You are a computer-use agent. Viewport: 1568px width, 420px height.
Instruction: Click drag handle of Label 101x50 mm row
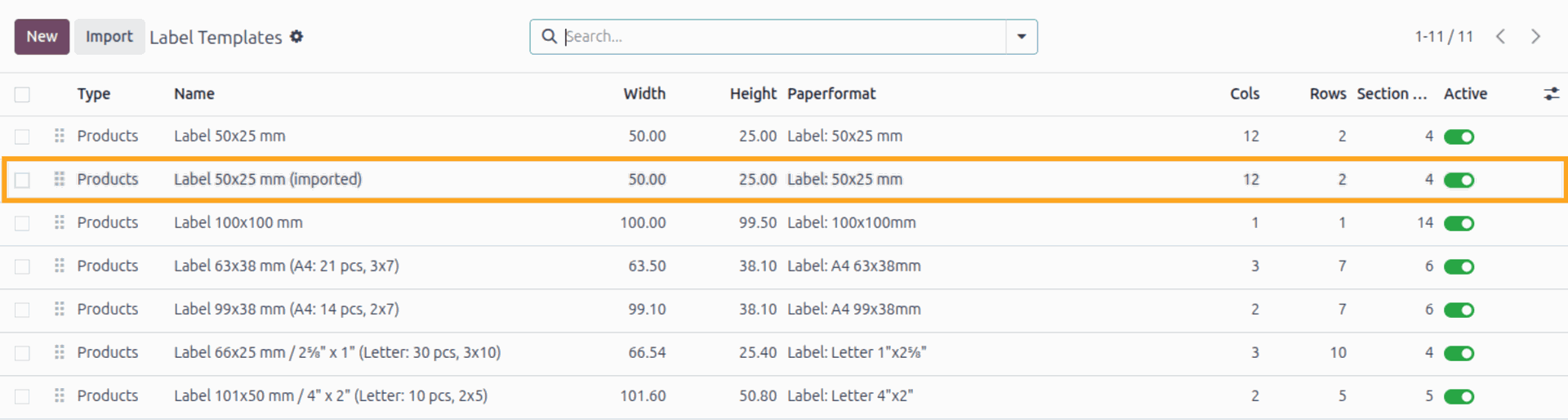tap(59, 395)
